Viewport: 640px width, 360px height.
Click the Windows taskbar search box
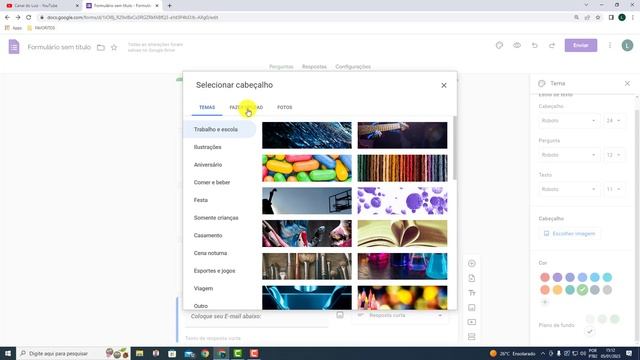(73, 353)
